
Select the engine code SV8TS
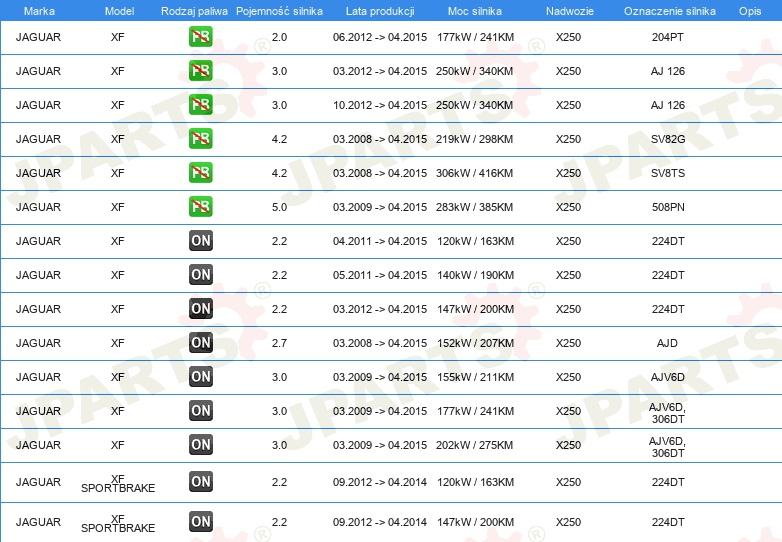click(668, 173)
